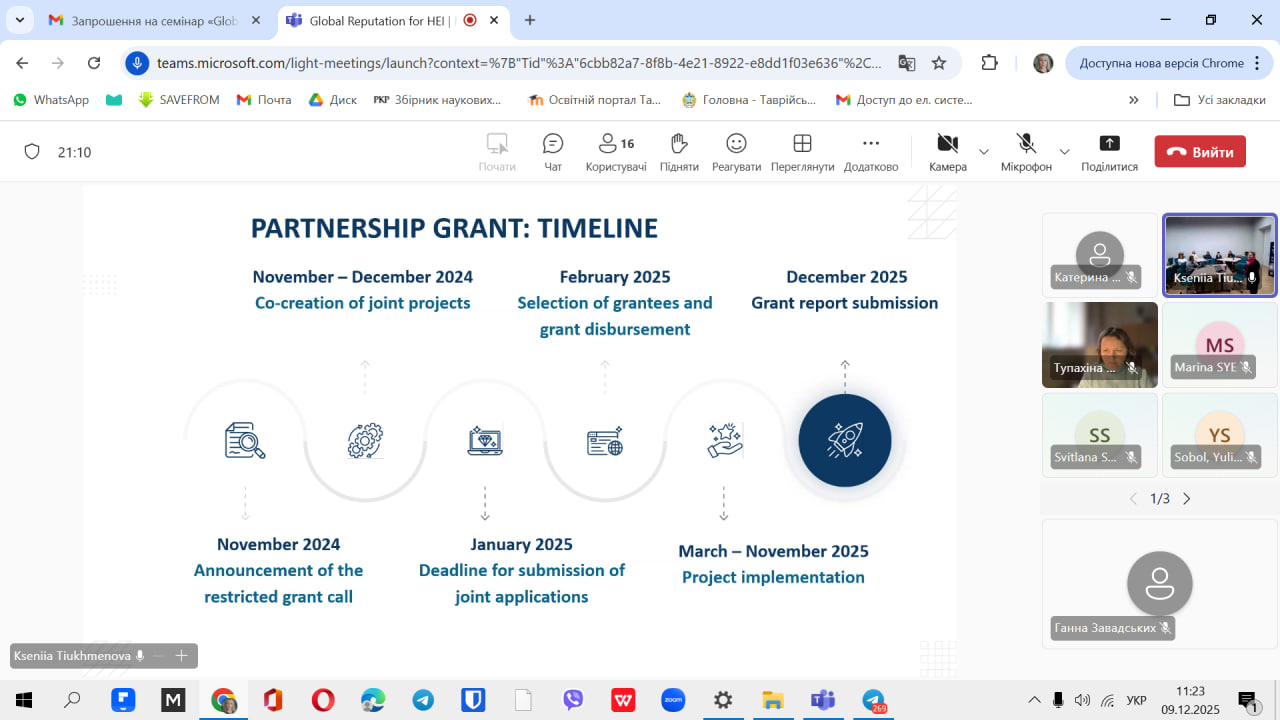Image resolution: width=1280 pixels, height=720 pixels.
Task: Open Opera browser from the taskbar
Action: (323, 700)
